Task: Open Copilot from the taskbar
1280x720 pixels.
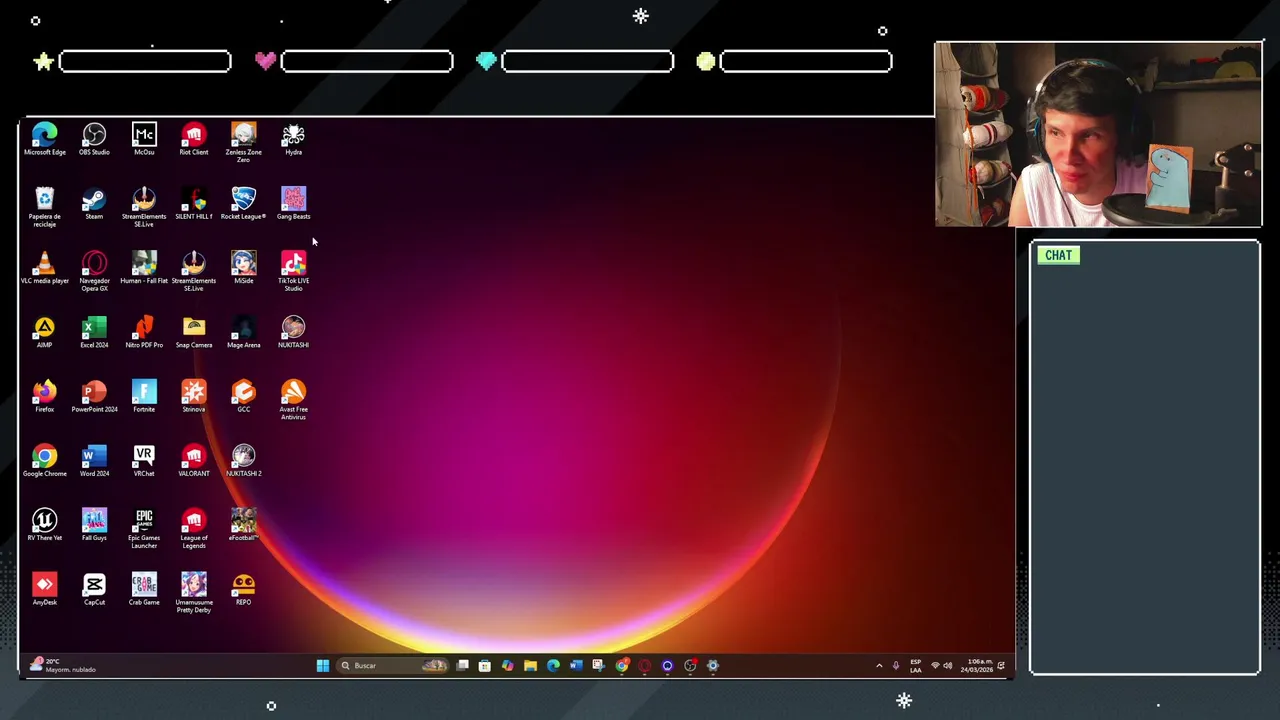Action: pos(508,666)
